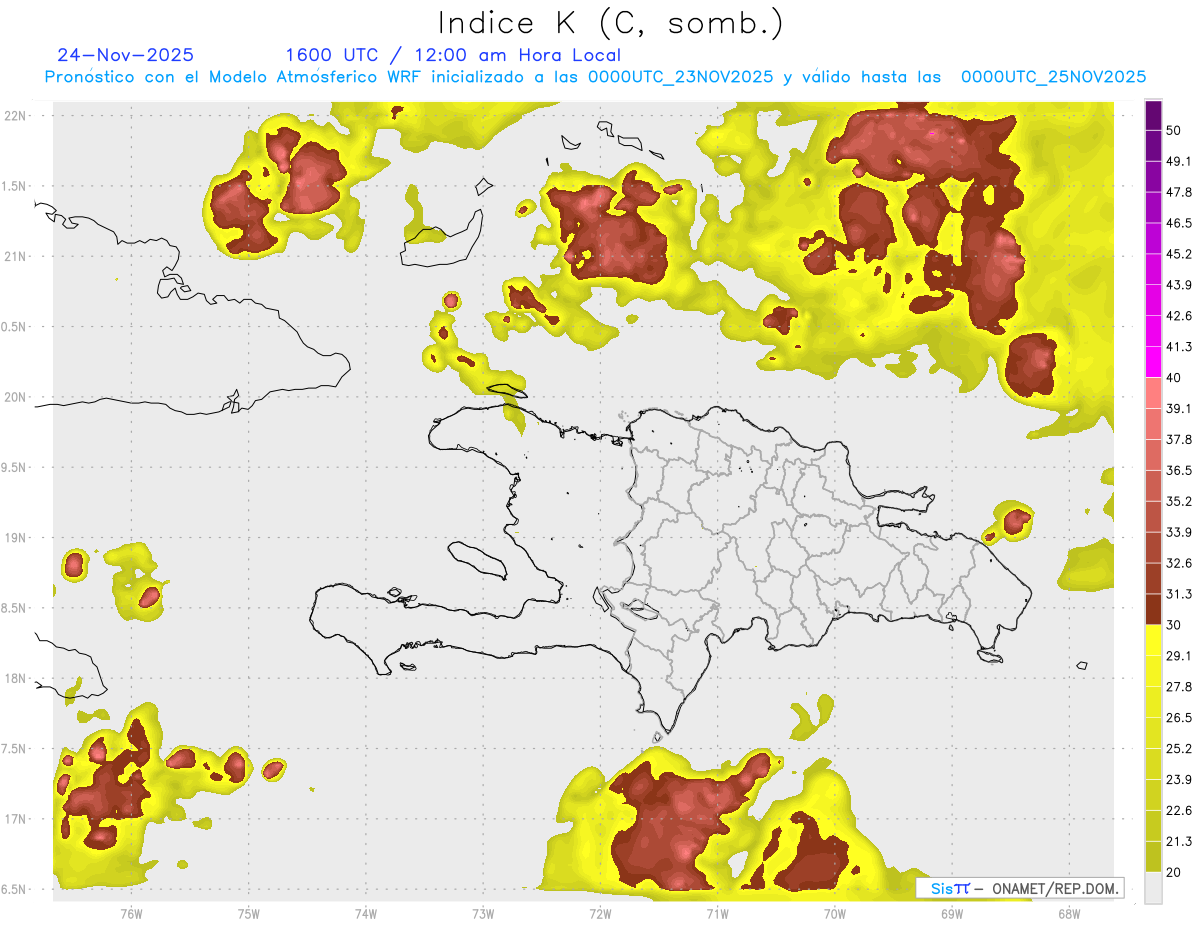Click the color bar value "31.3"
This screenshot has height=927, width=1200.
pyautogui.click(x=1179, y=594)
